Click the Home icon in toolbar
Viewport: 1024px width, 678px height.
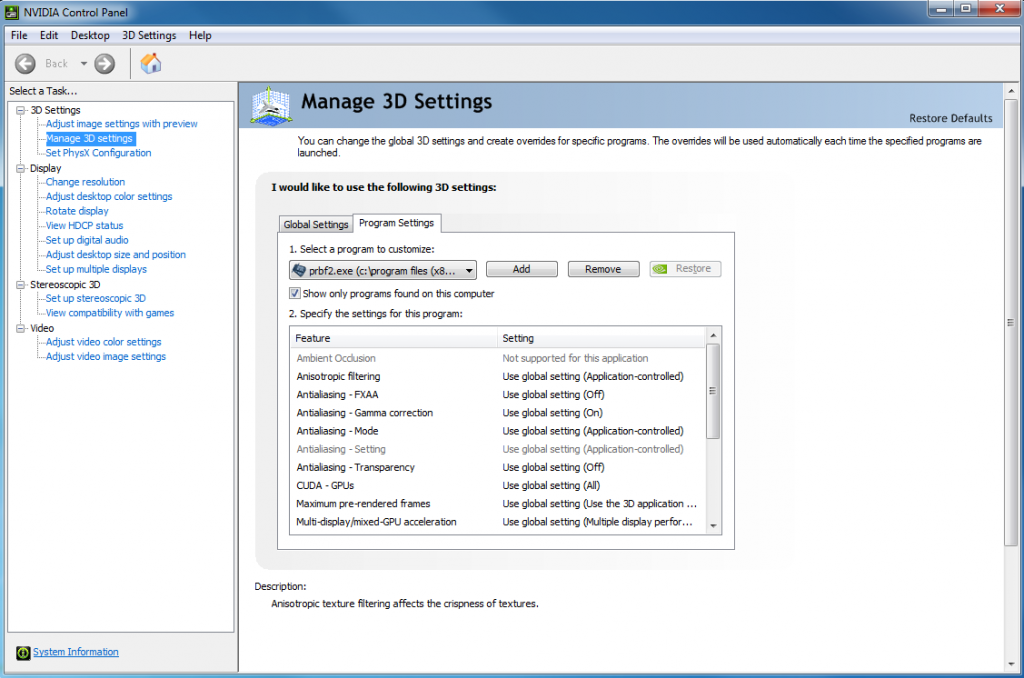[x=150, y=64]
